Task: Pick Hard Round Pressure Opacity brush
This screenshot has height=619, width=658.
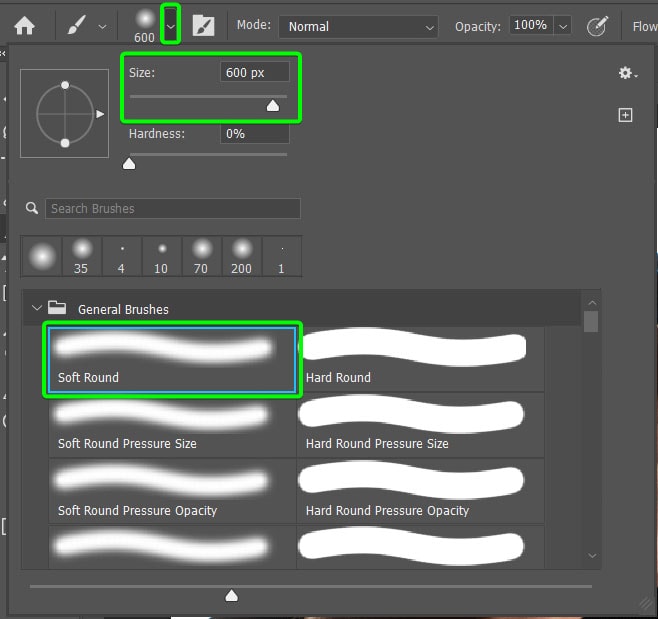Action: click(x=420, y=490)
